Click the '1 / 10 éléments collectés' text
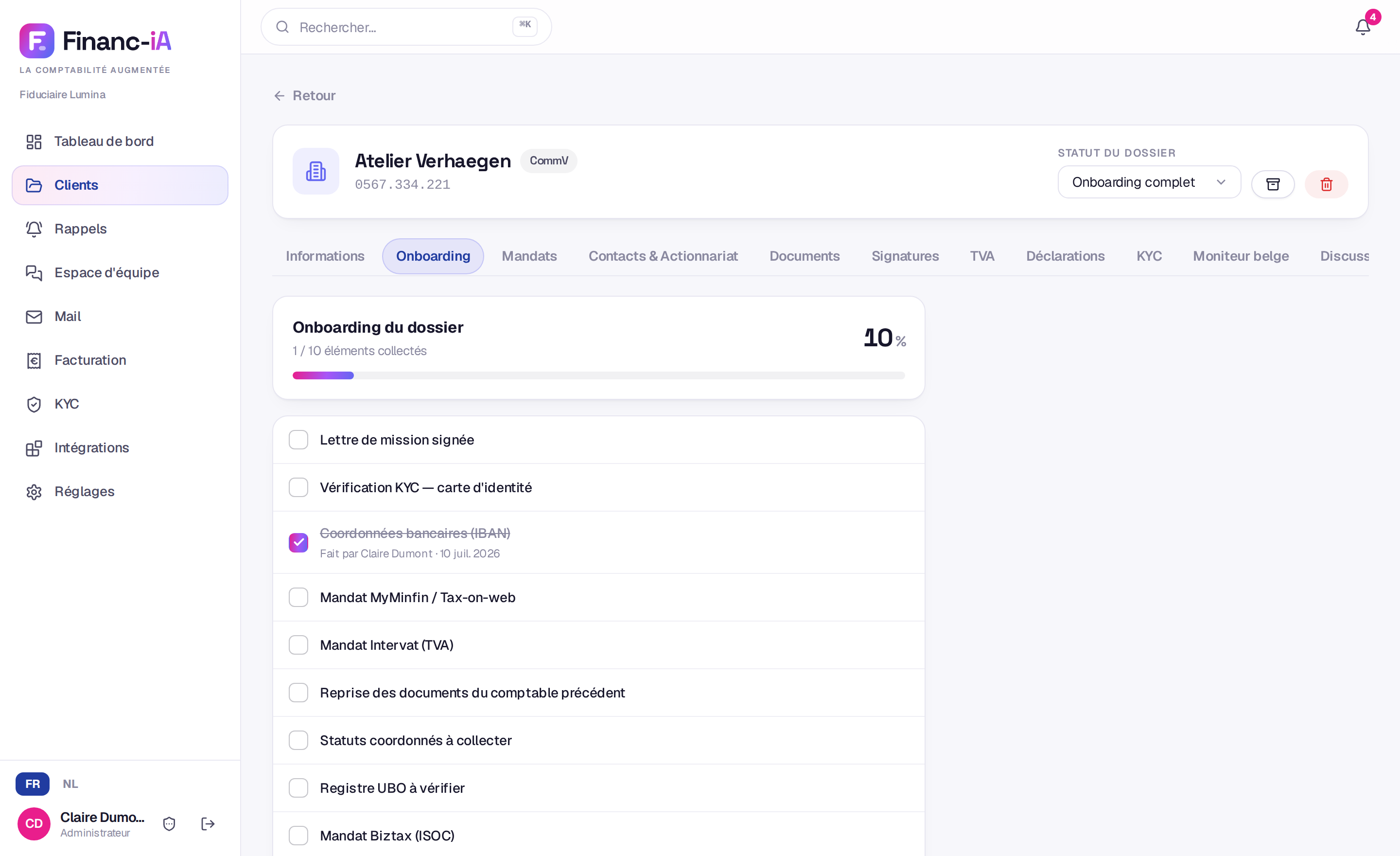This screenshot has height=856, width=1400. pyautogui.click(x=359, y=351)
